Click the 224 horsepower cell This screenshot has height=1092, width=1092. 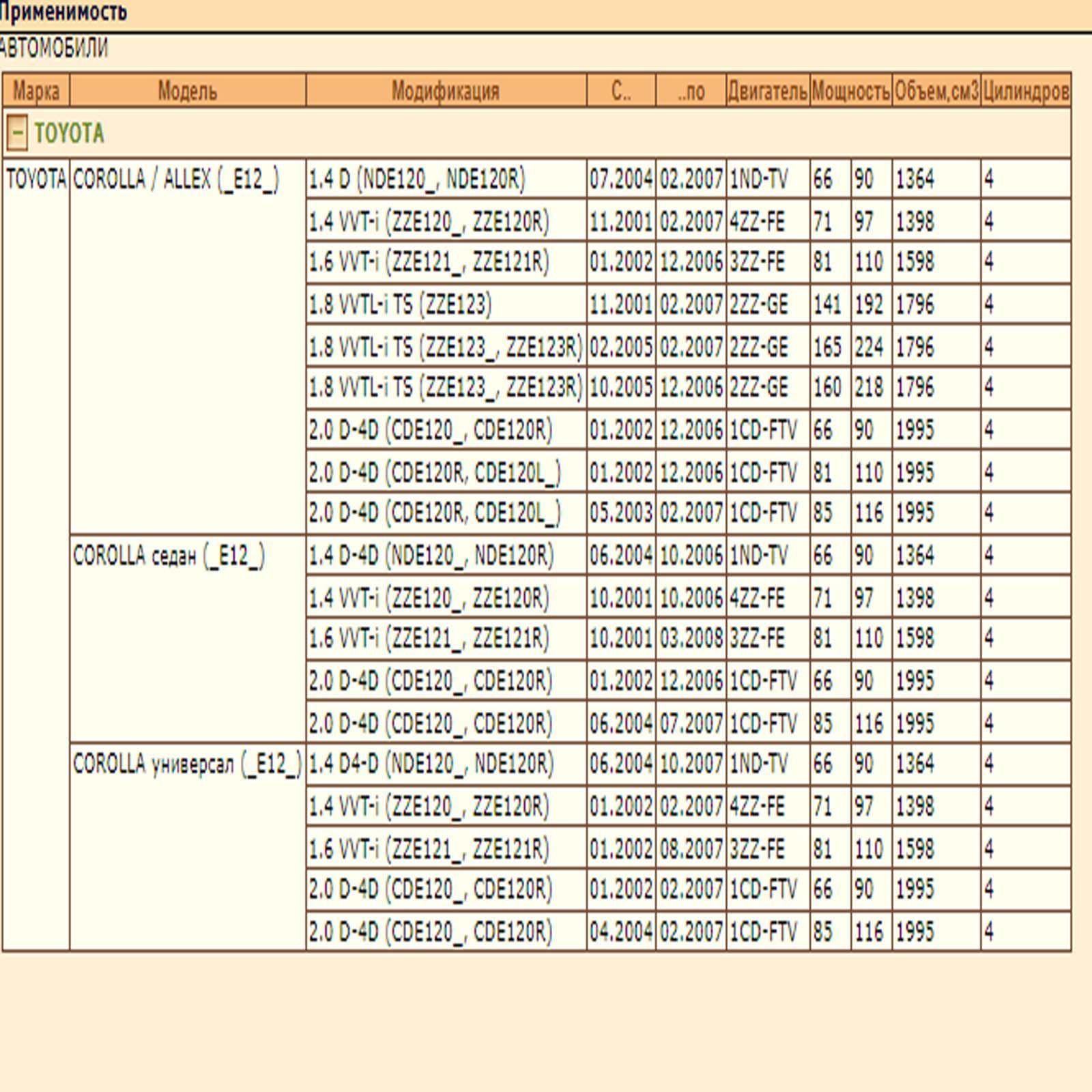click(x=869, y=347)
